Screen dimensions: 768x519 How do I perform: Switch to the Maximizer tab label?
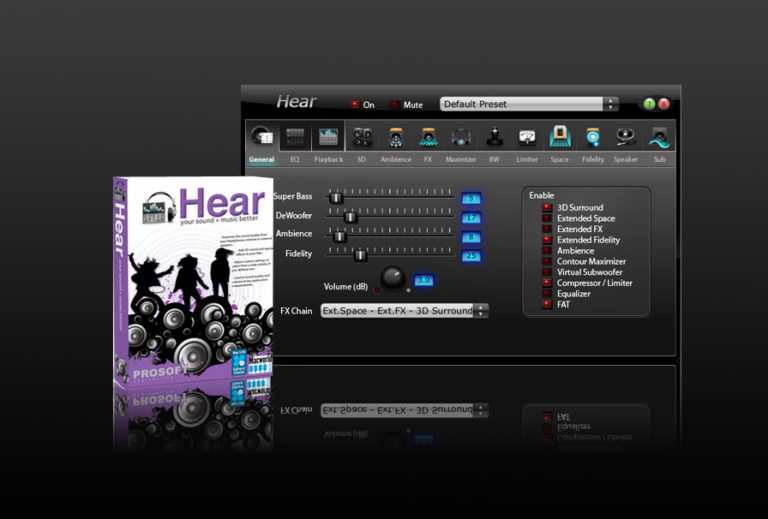(461, 159)
